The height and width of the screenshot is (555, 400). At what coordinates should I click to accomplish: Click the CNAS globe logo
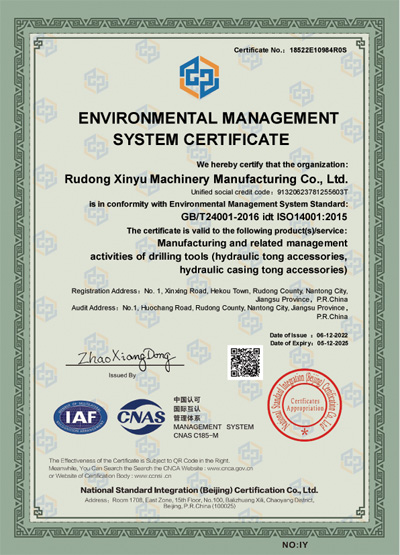[141, 417]
